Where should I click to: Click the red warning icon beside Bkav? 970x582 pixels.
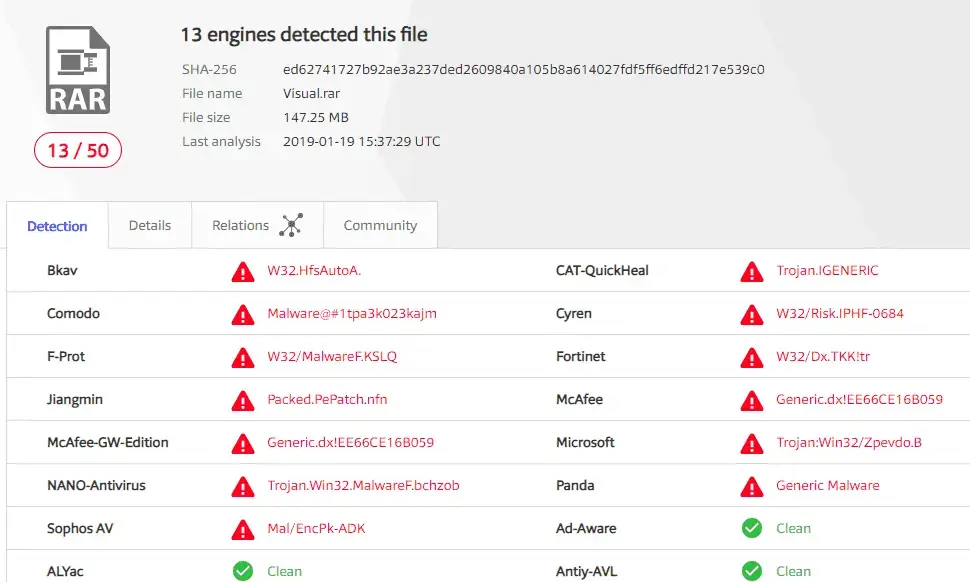pyautogui.click(x=242, y=271)
